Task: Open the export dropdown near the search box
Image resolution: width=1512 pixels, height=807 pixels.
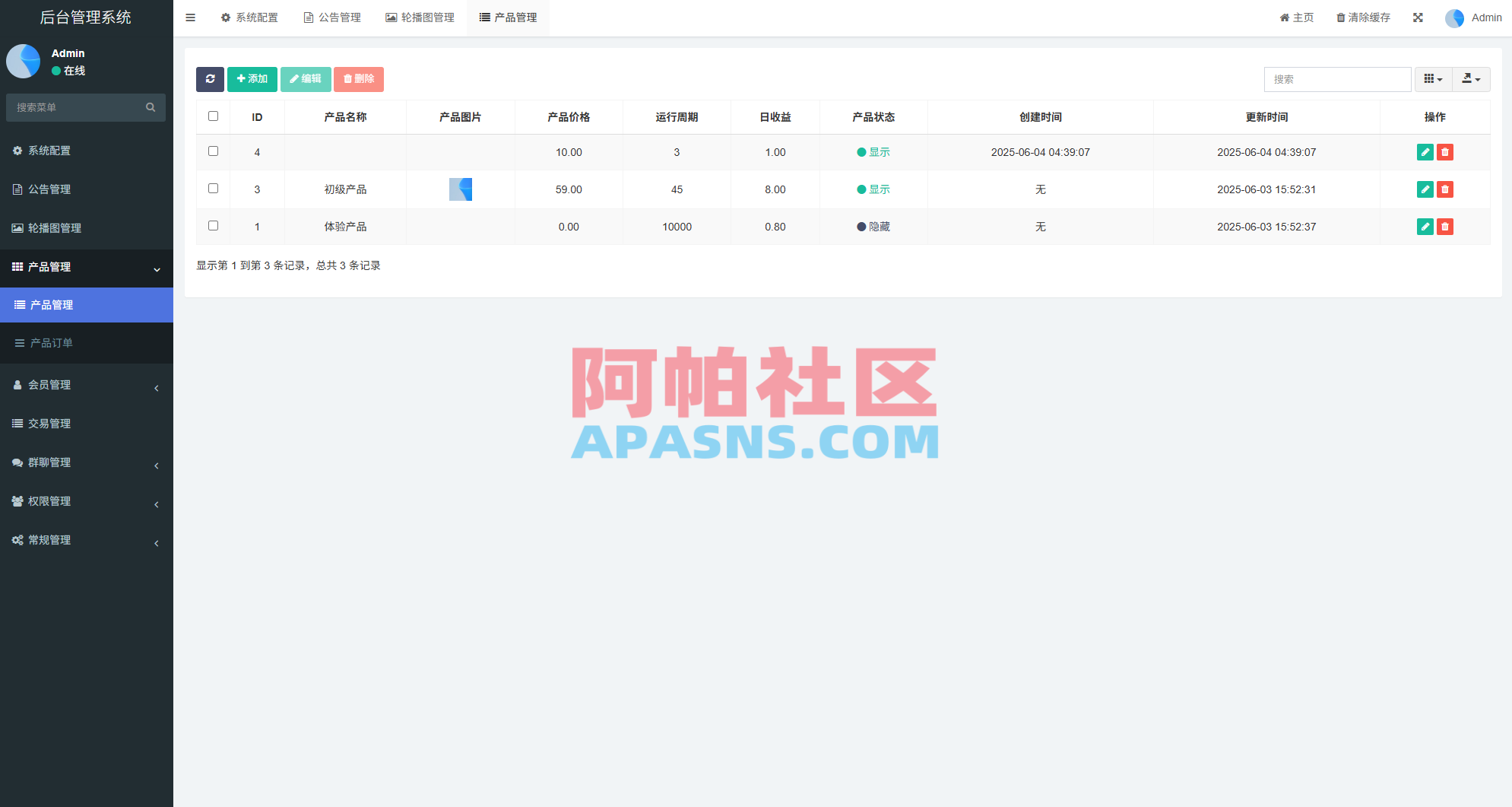Action: (1471, 79)
